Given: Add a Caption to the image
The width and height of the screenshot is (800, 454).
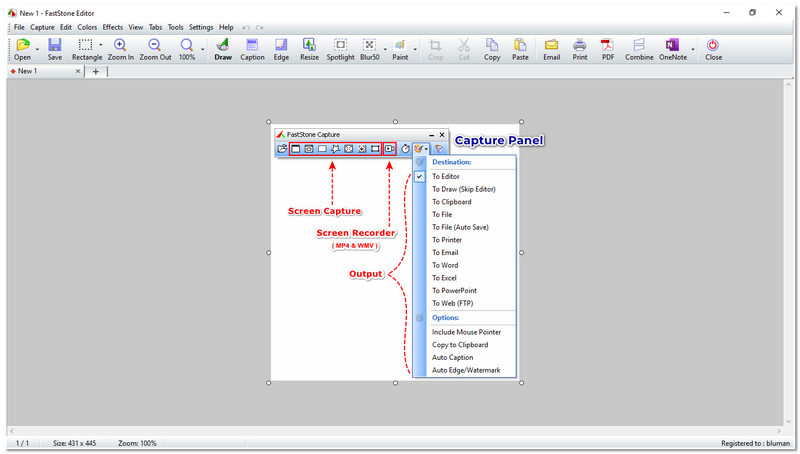Looking at the screenshot, I should tap(252, 49).
